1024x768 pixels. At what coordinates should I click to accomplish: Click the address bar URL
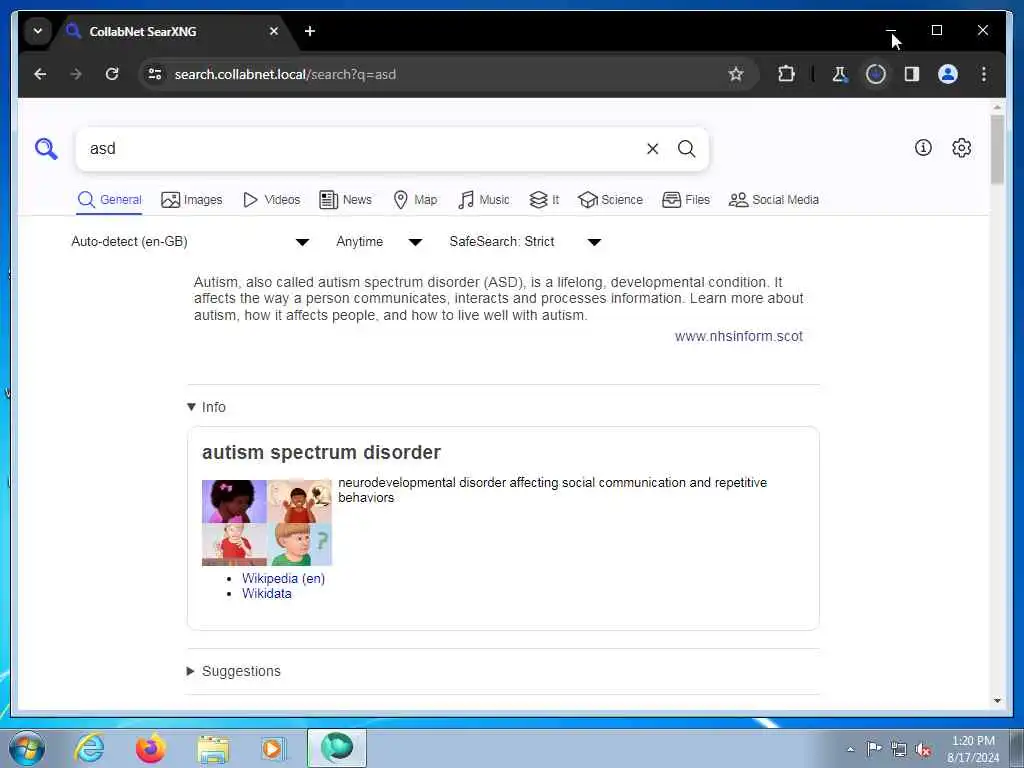(285, 74)
